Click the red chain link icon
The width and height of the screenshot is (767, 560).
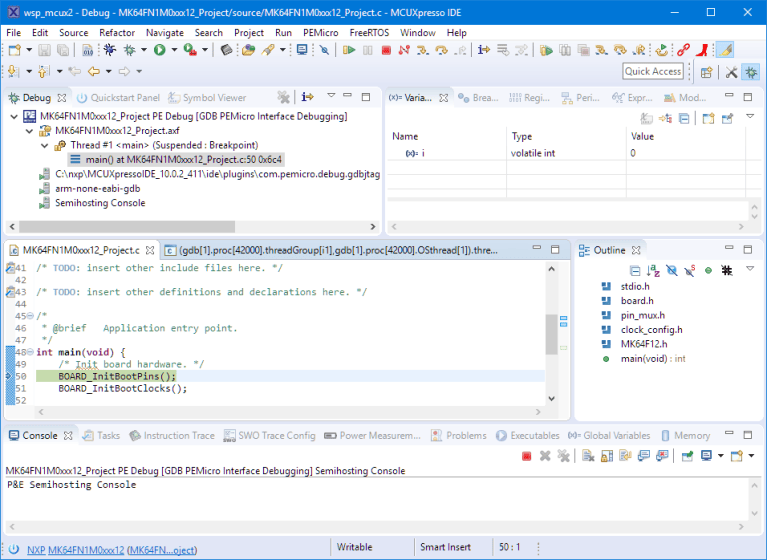point(684,50)
